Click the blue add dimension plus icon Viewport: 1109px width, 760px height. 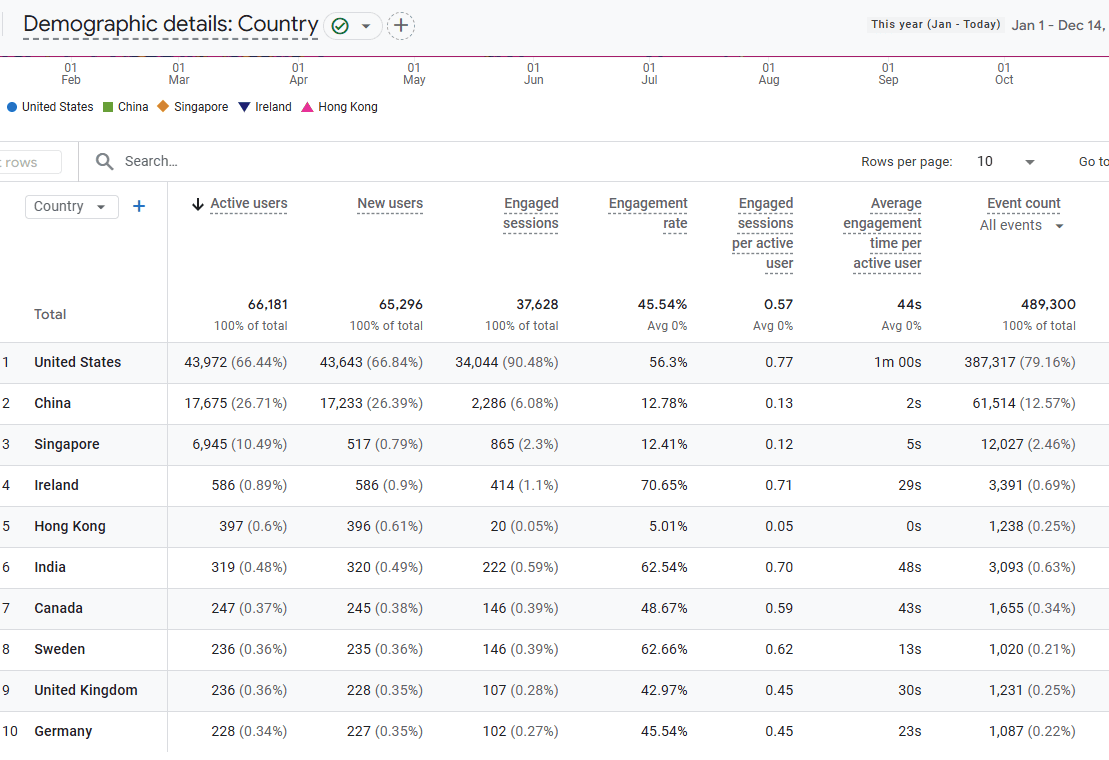139,206
